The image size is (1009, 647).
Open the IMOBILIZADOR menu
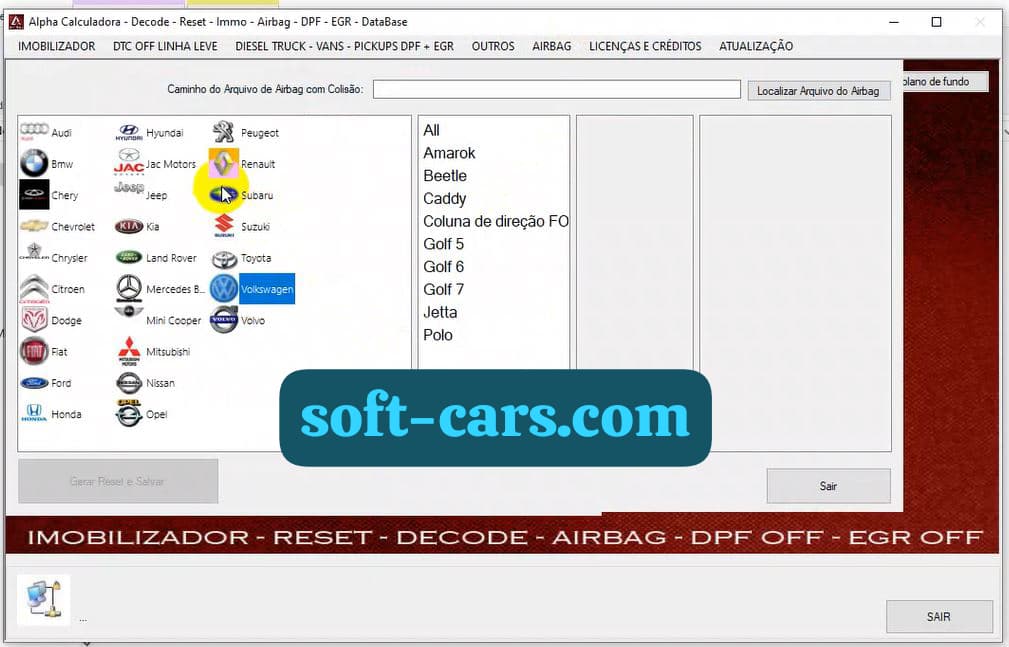tap(57, 46)
